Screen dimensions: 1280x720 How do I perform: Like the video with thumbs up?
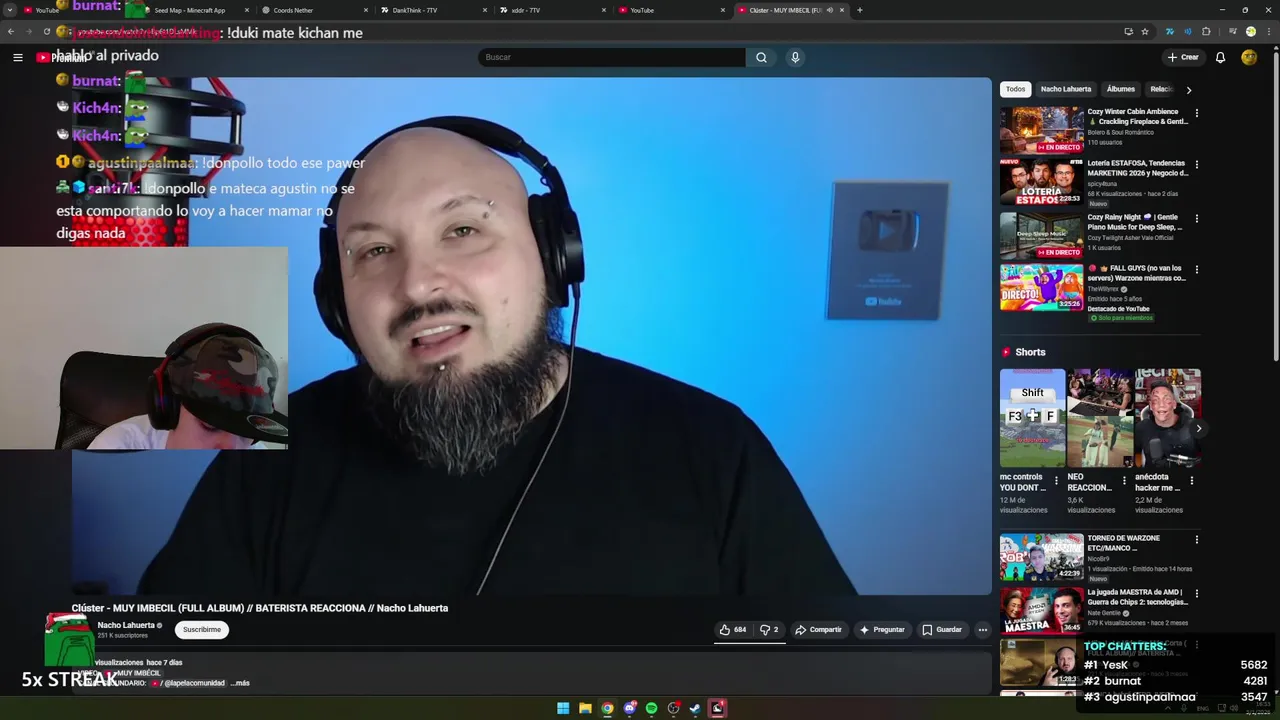pyautogui.click(x=733, y=630)
